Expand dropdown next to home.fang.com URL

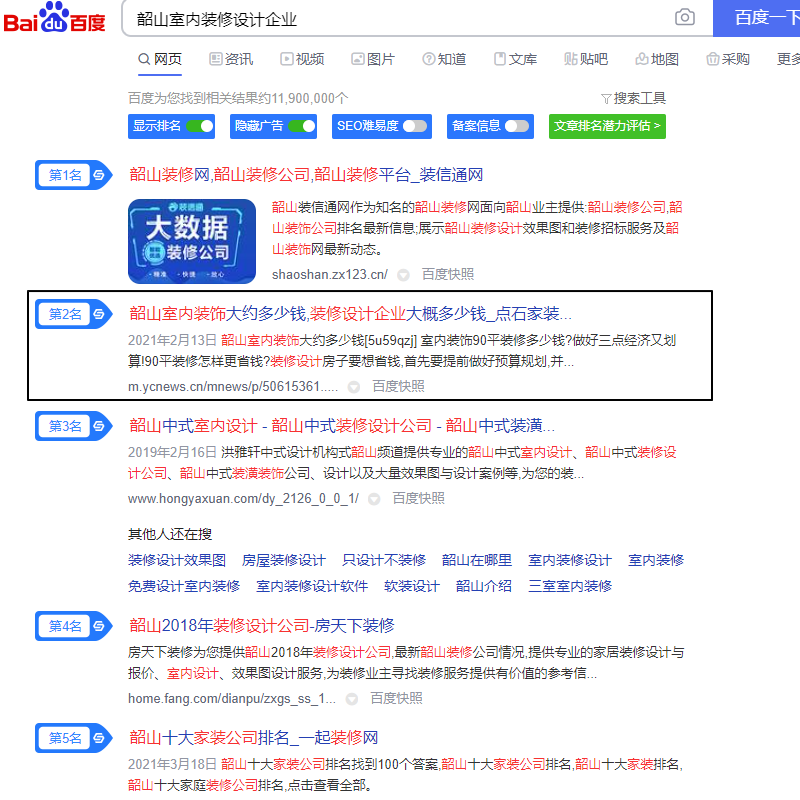352,699
